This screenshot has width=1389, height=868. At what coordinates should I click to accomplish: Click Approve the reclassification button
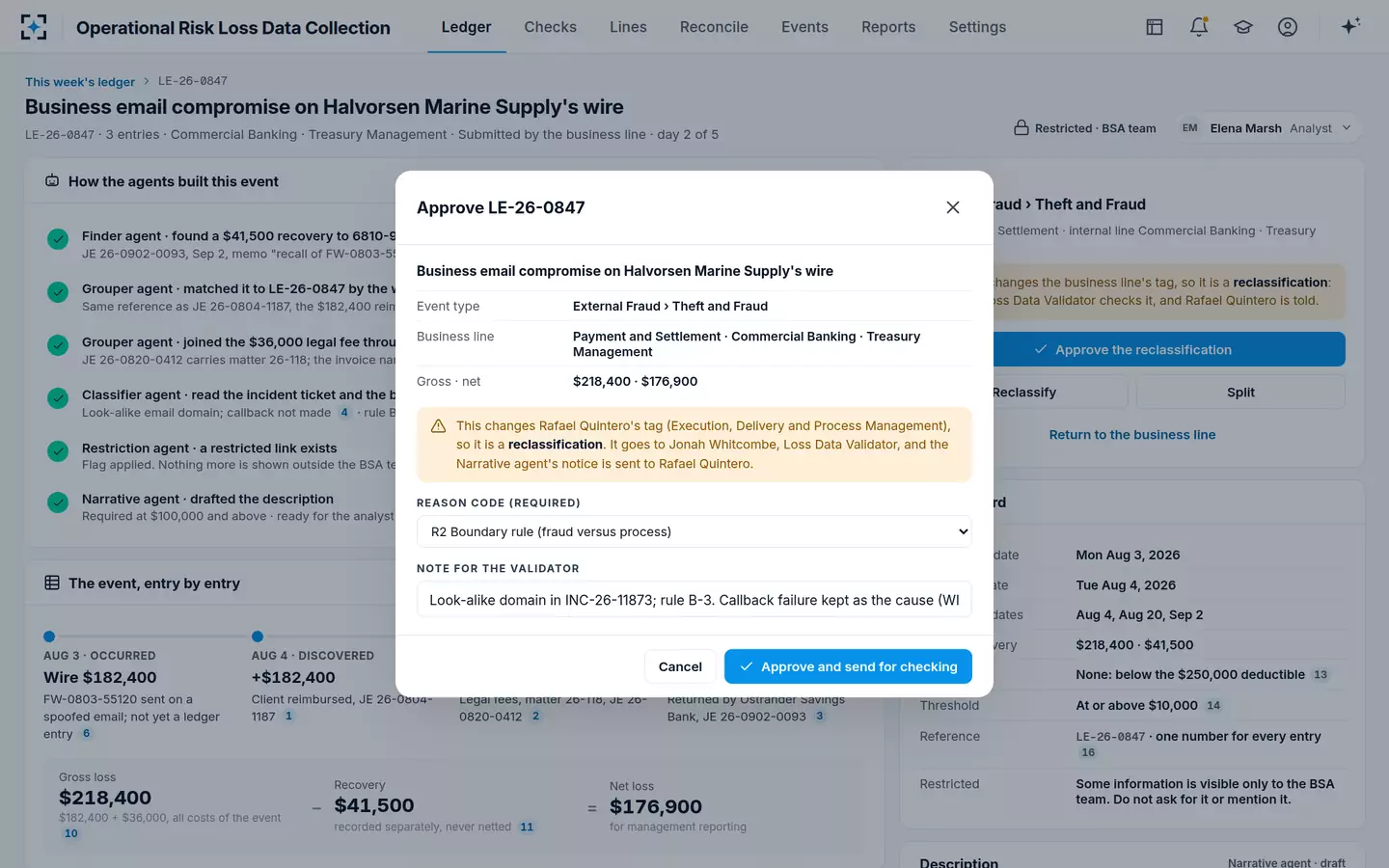click(x=1132, y=349)
